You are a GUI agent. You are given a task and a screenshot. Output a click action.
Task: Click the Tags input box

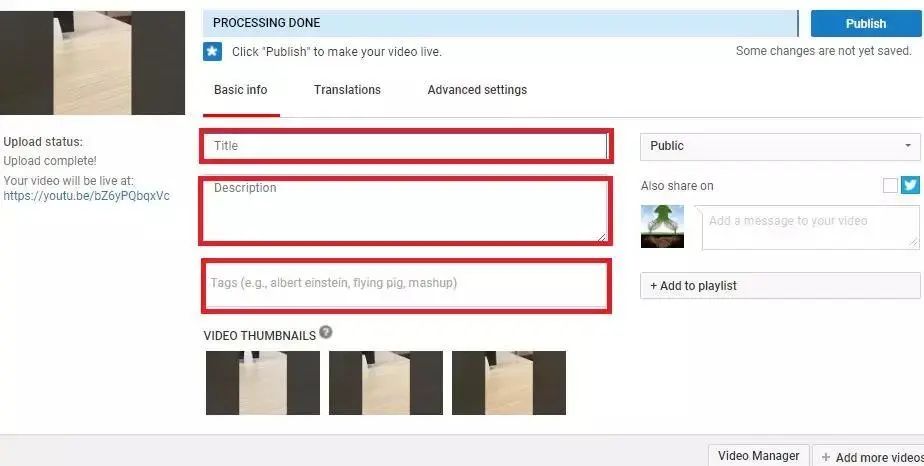pyautogui.click(x=406, y=285)
